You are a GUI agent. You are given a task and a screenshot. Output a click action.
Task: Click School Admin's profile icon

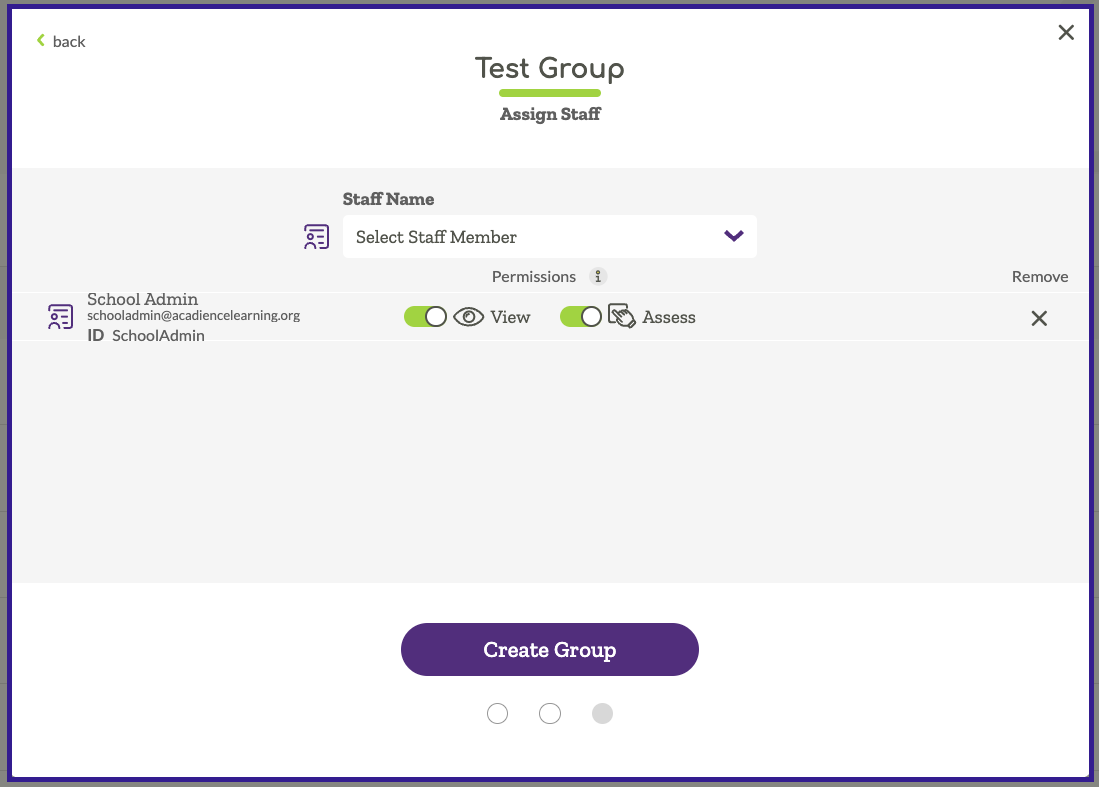tap(60, 316)
